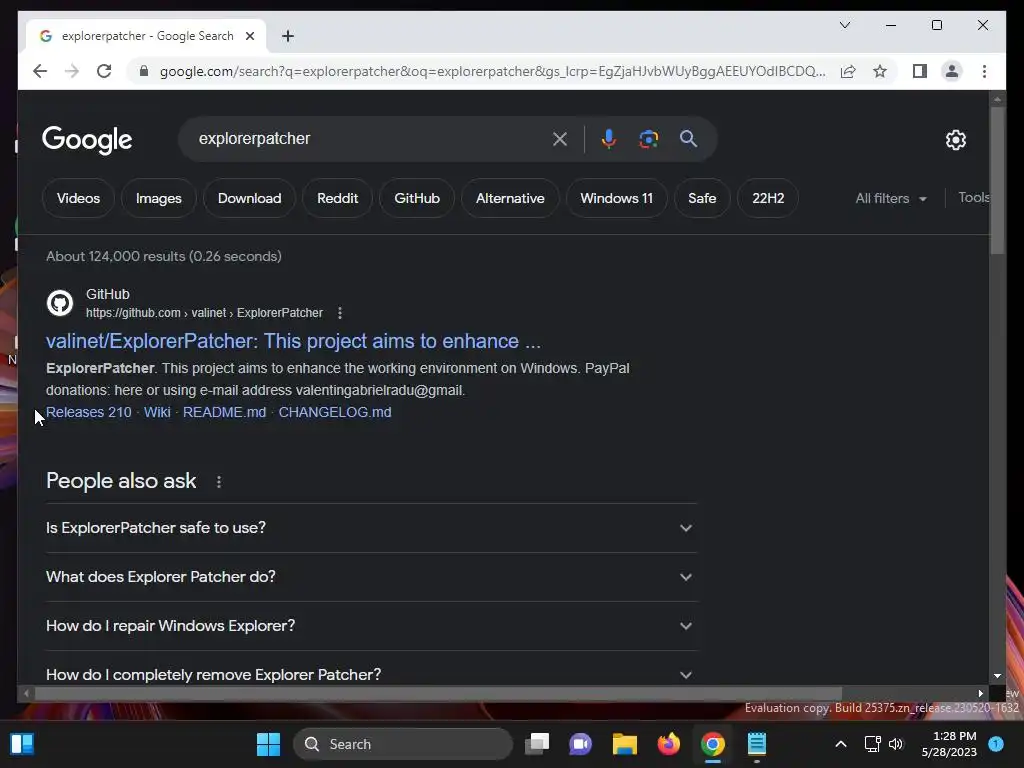Expand 'How do I repair Windows Explorer?'

coord(371,626)
